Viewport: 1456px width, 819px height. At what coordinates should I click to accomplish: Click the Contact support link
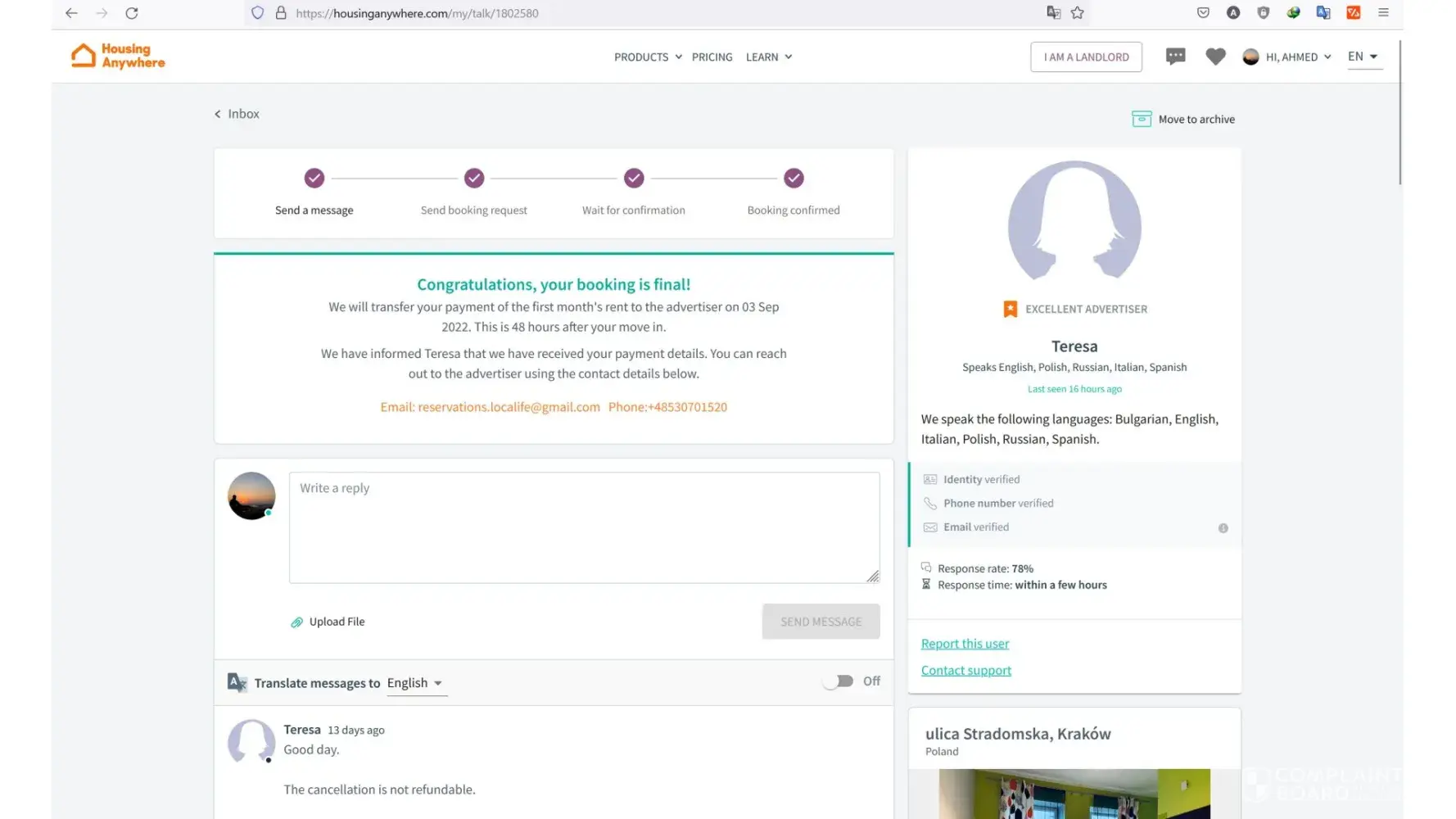pyautogui.click(x=965, y=671)
